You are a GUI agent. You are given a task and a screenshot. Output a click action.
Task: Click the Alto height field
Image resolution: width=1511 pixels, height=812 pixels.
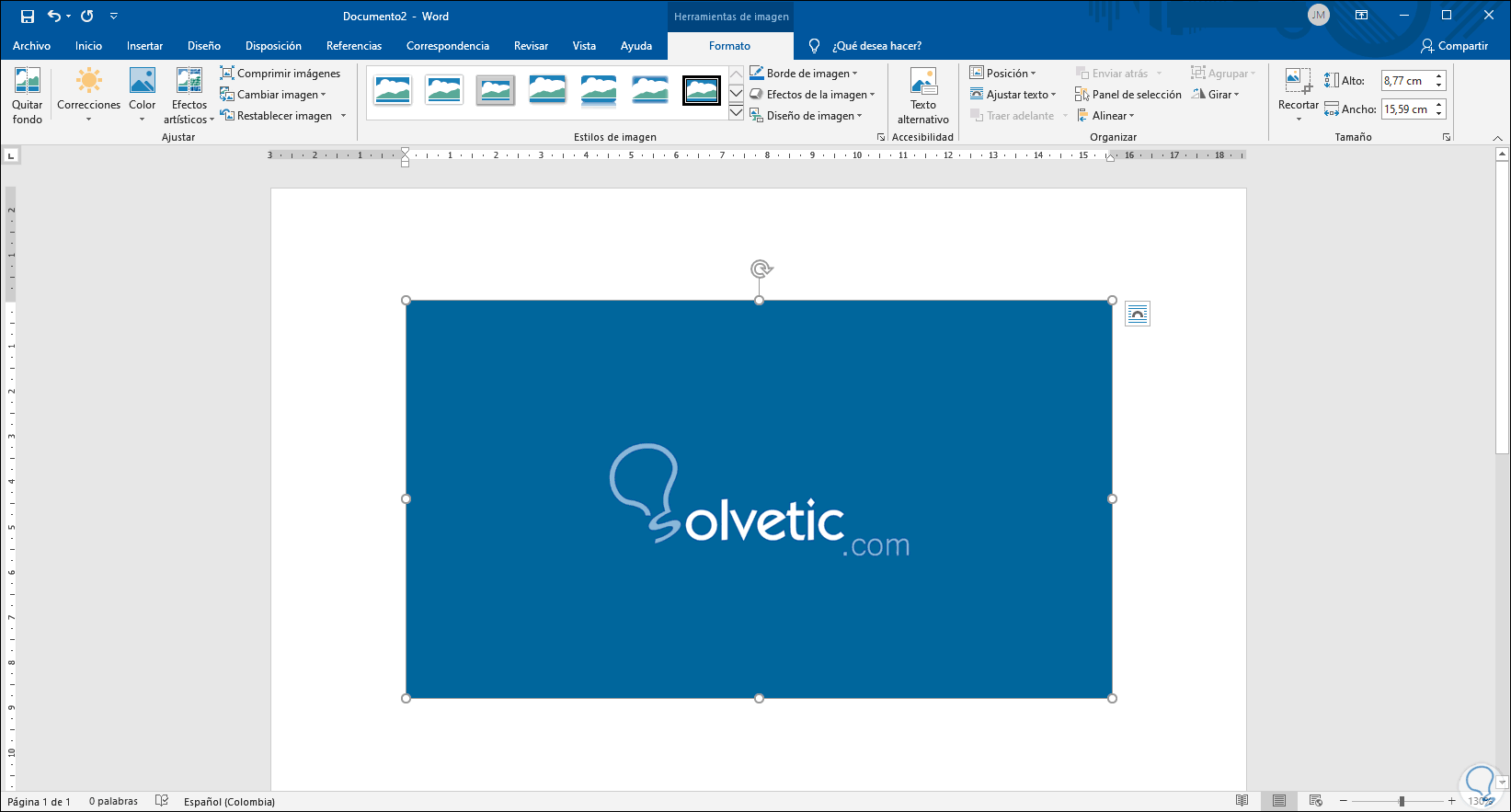[x=1406, y=81]
